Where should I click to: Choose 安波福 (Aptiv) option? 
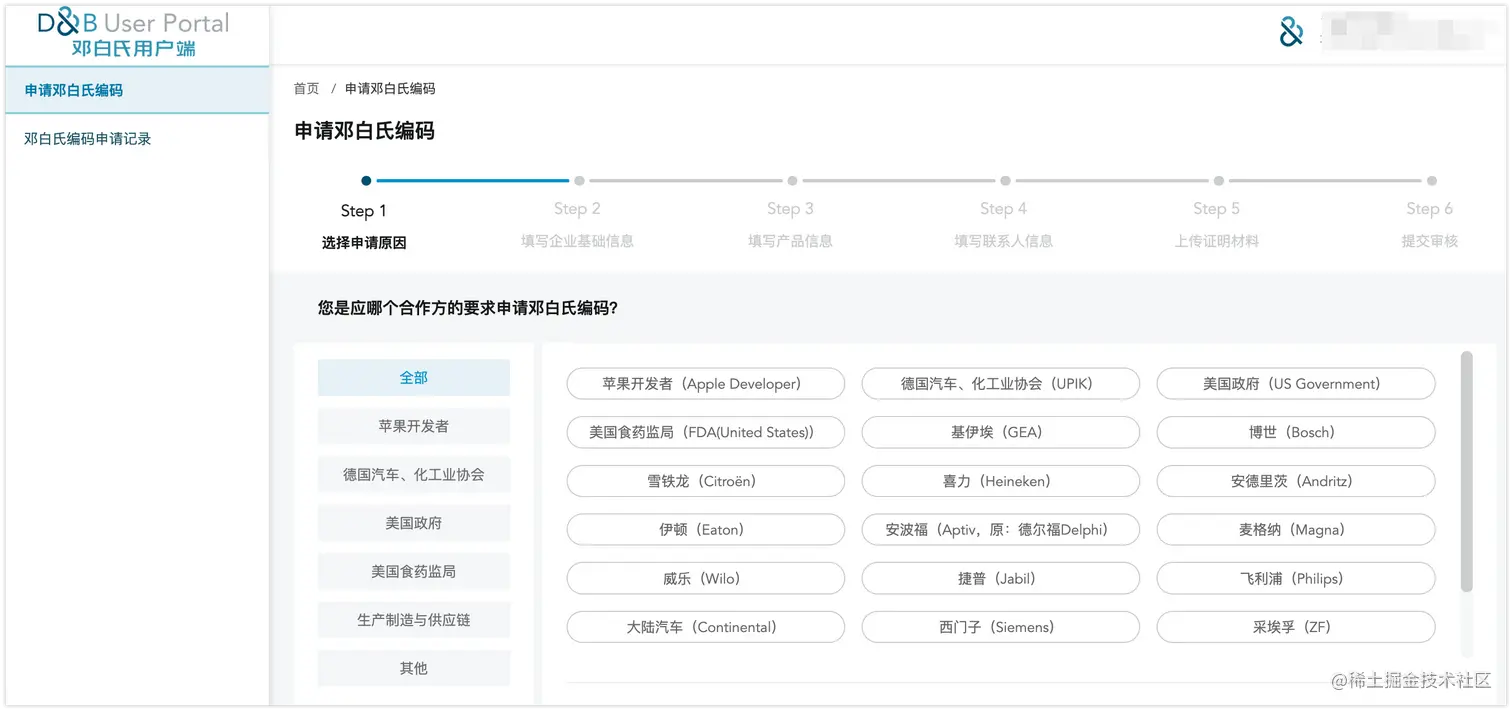[1001, 530]
